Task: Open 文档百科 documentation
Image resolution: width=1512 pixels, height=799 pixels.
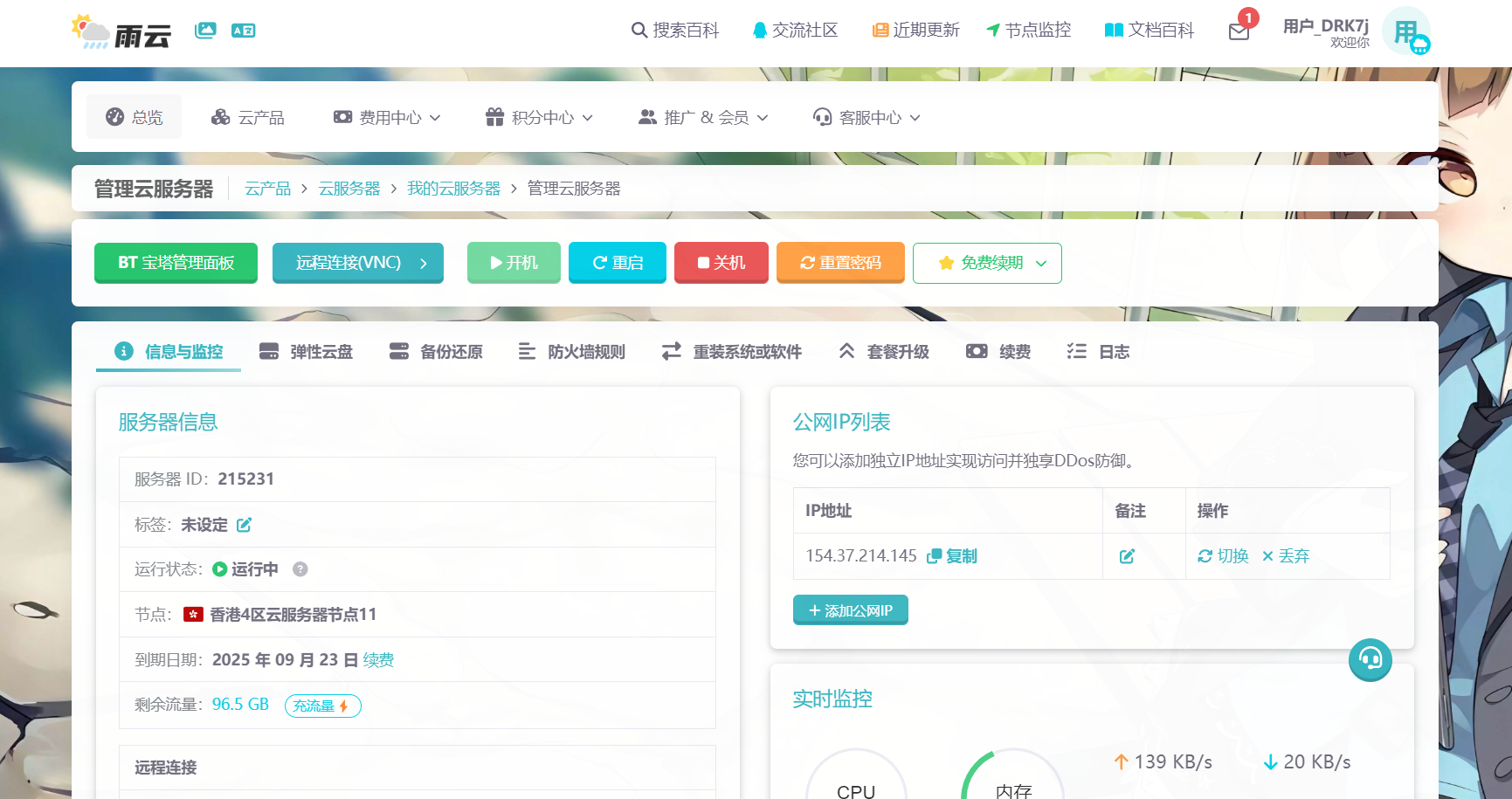Action: click(x=1149, y=31)
